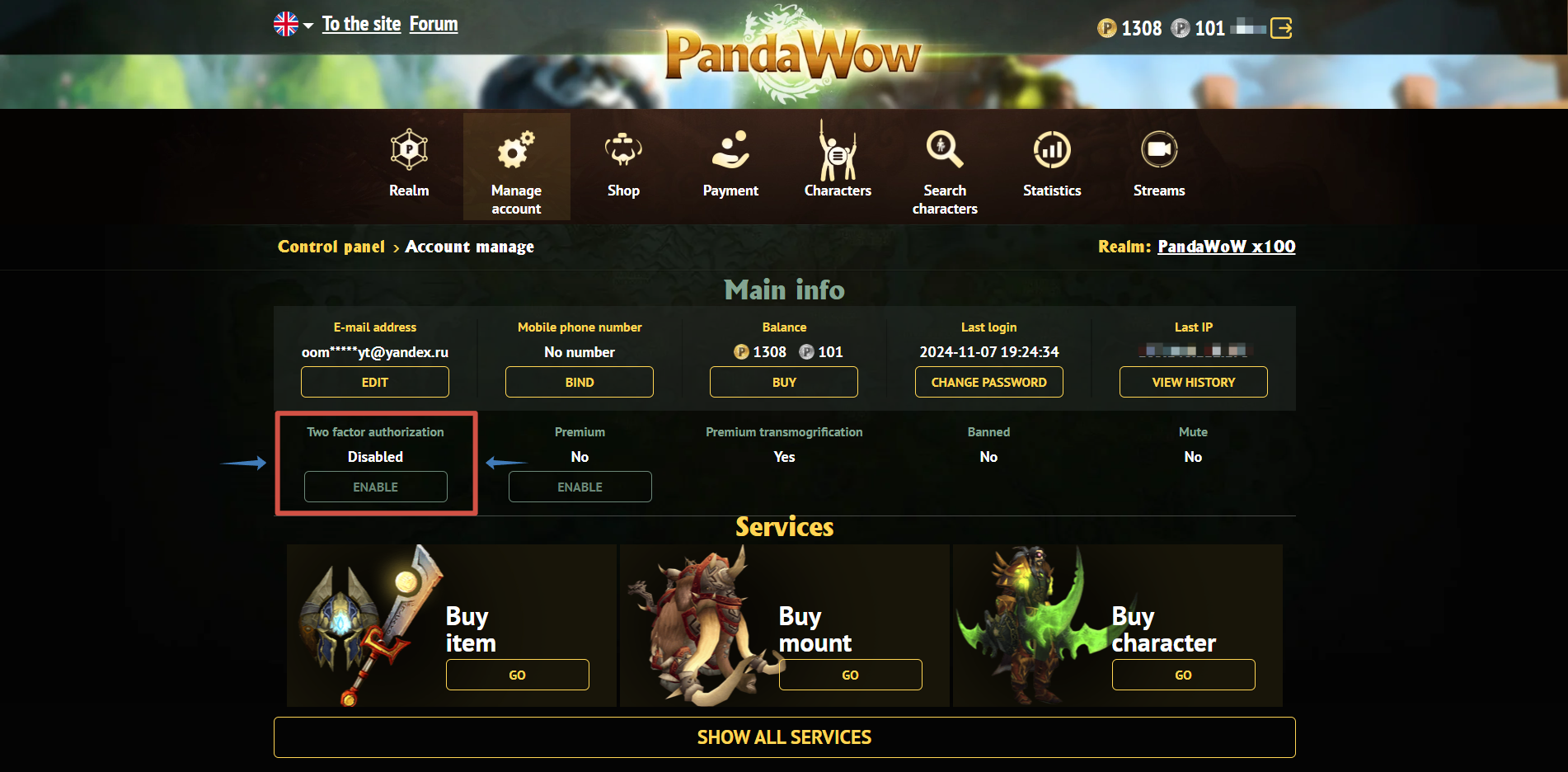Open the Characters icon
The image size is (1568, 772).
click(x=838, y=149)
